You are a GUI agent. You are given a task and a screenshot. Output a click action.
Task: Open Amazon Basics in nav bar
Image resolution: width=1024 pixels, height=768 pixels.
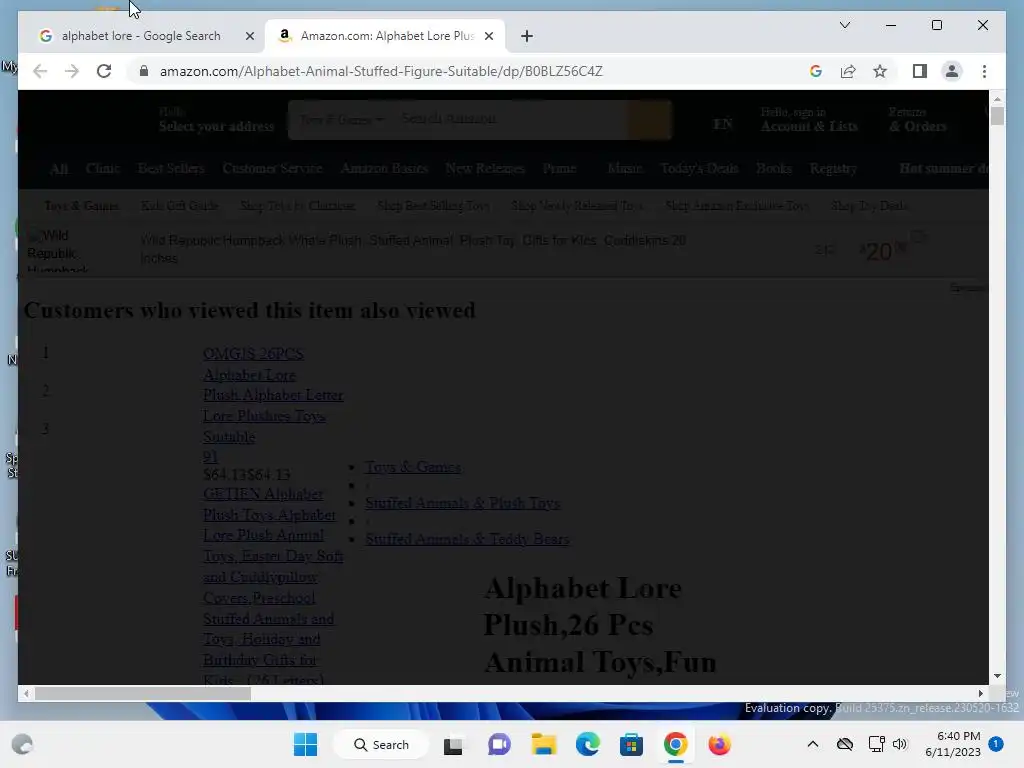coord(384,168)
